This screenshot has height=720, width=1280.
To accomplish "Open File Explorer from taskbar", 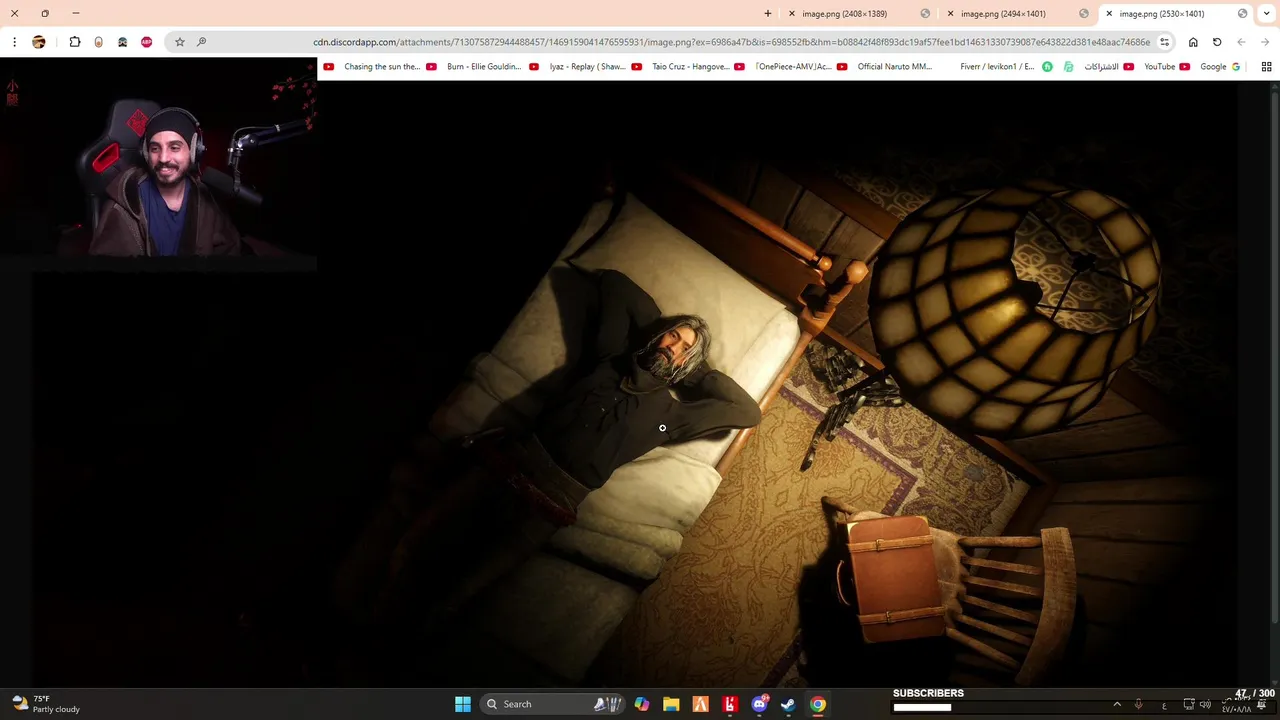I will 671,704.
